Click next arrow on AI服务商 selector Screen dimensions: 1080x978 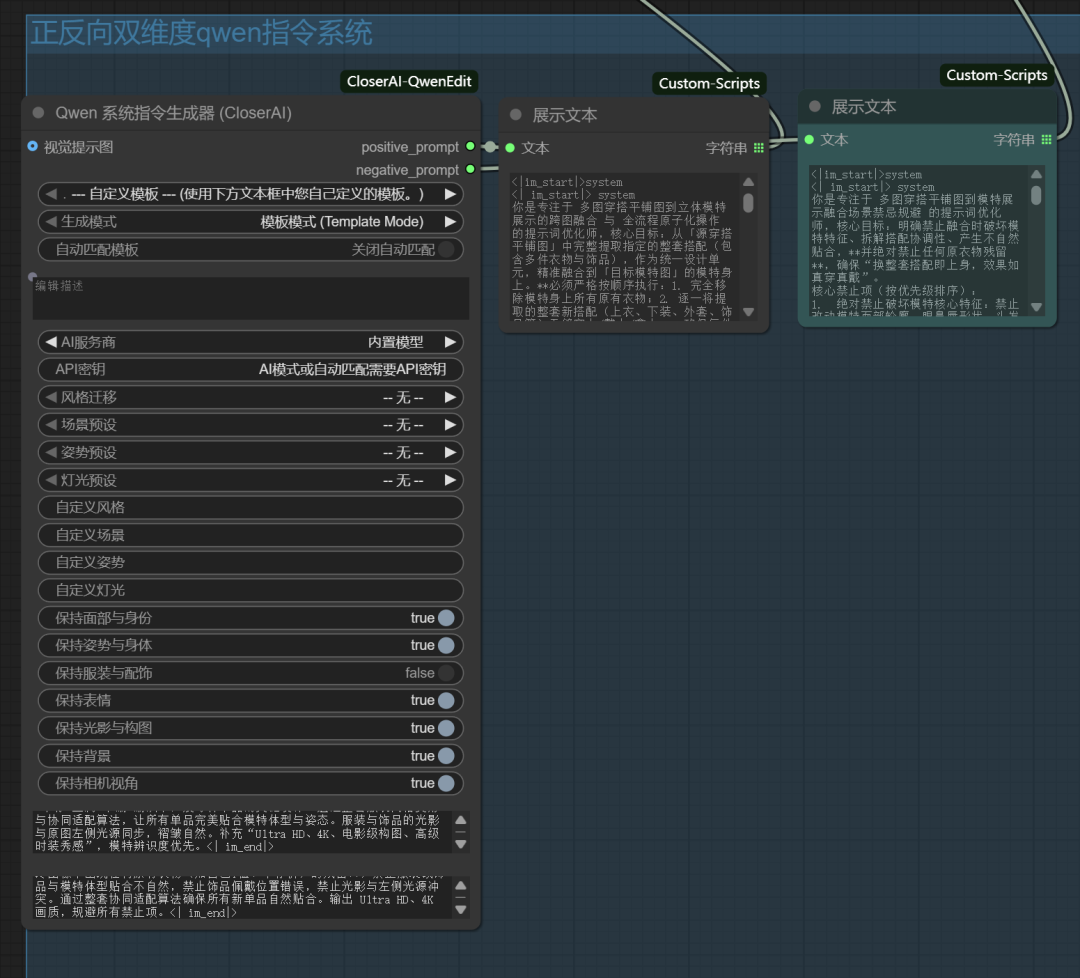pos(450,342)
